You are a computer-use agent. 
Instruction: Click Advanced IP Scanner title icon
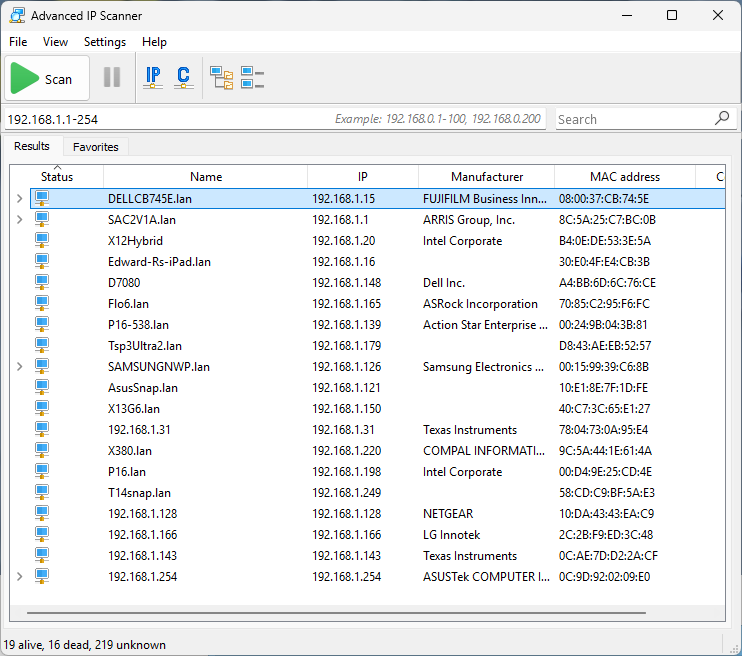tap(17, 15)
